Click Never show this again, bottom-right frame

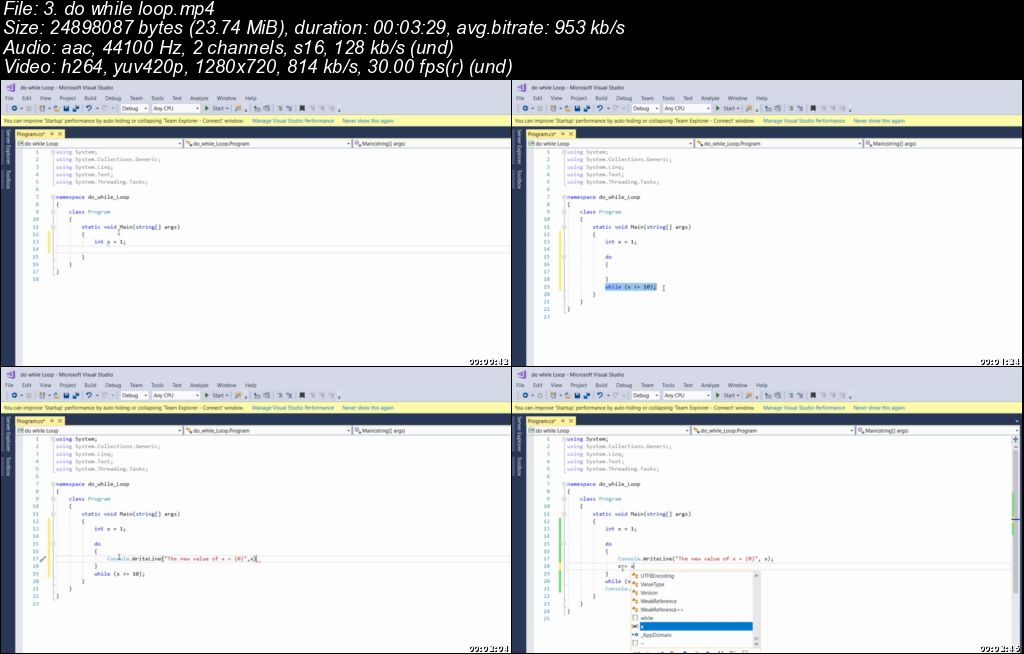point(879,408)
